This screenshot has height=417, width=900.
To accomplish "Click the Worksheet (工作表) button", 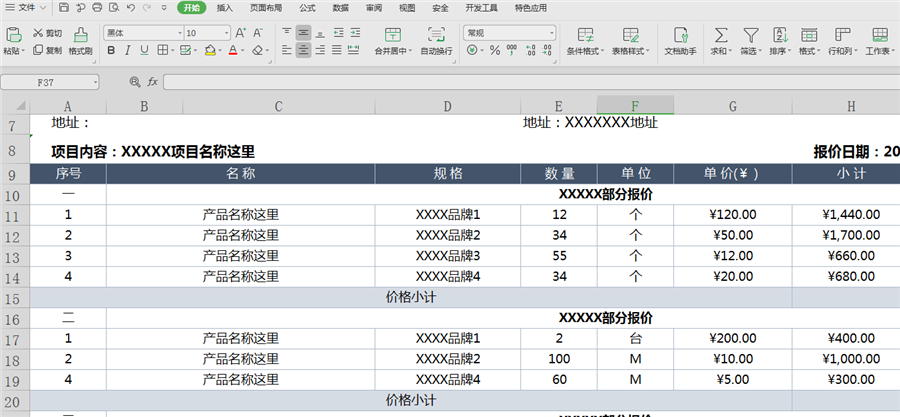I will [x=880, y=41].
